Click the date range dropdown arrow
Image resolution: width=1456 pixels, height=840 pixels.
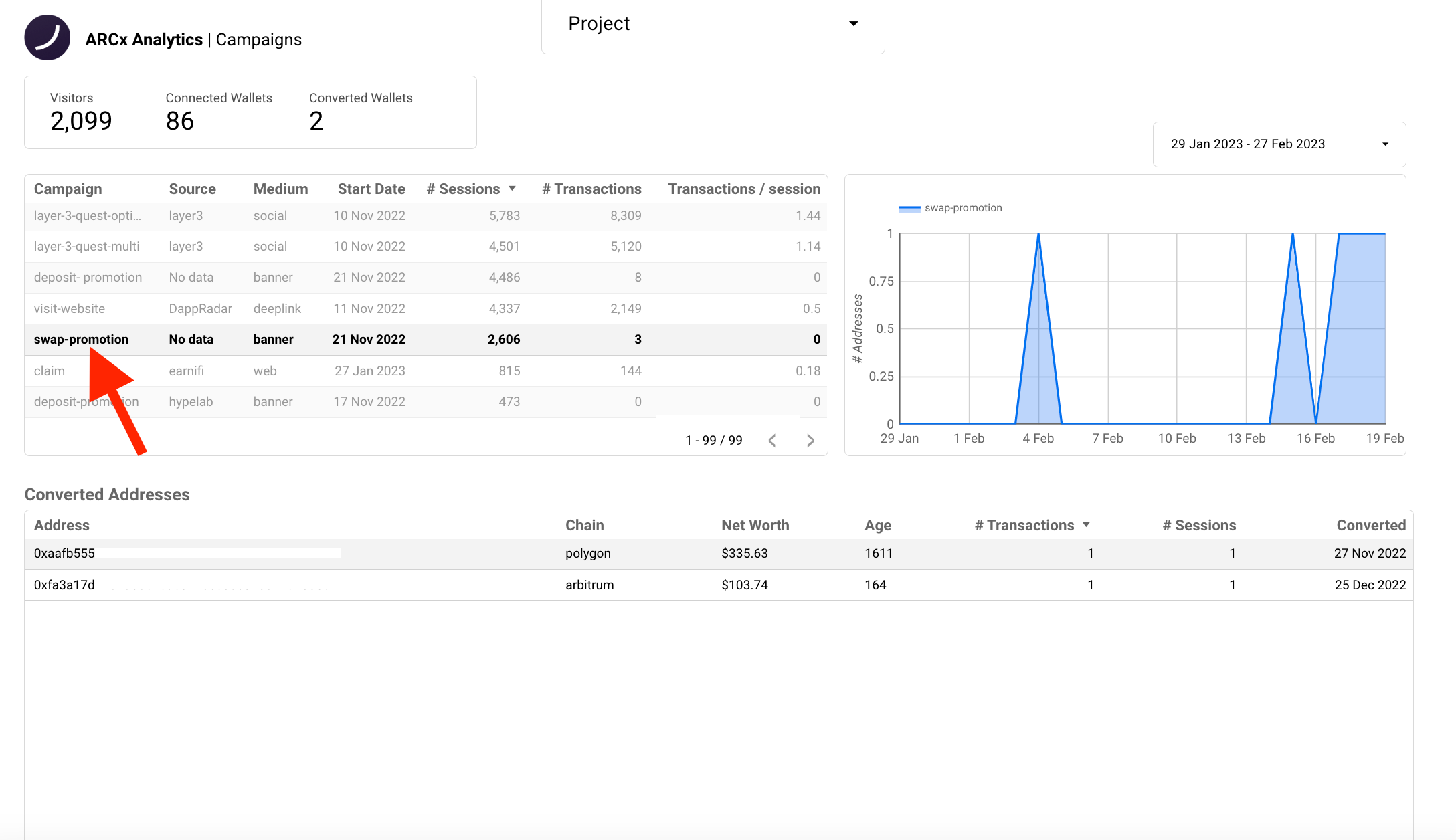click(1385, 144)
